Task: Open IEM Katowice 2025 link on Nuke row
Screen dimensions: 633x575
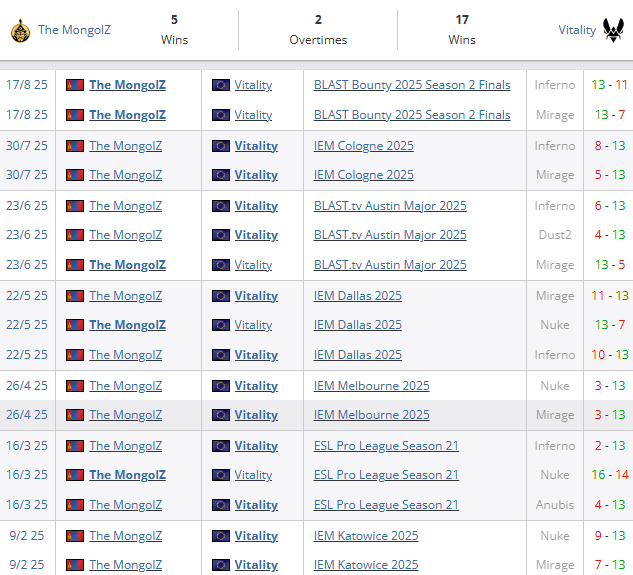Action: [x=366, y=536]
